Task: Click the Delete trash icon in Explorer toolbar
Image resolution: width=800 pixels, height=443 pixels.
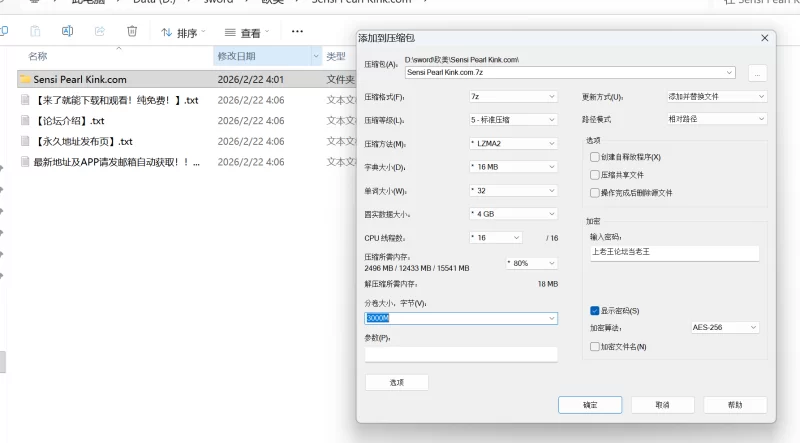Action: [132, 32]
